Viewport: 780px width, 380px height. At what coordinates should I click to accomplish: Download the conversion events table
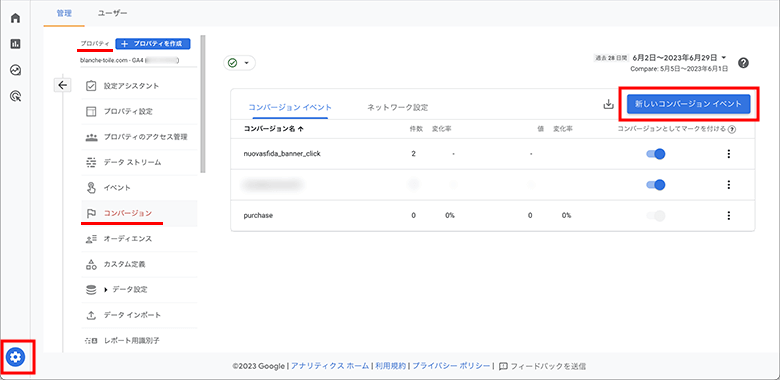[608, 104]
